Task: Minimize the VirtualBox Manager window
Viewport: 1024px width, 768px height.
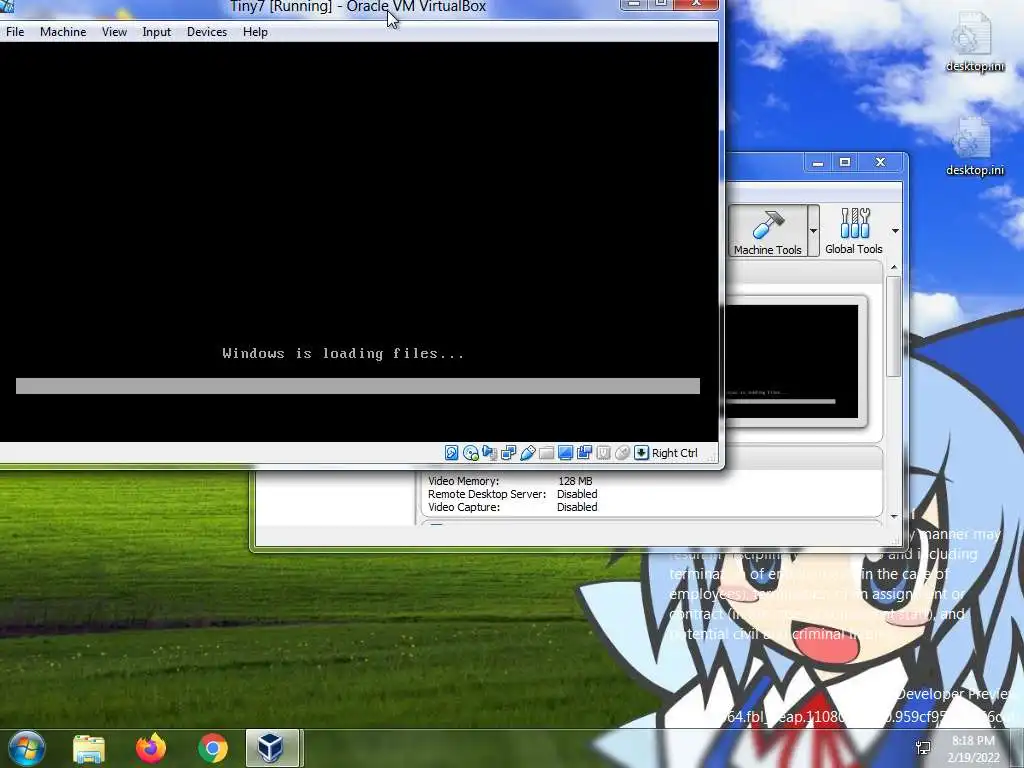Action: click(818, 163)
